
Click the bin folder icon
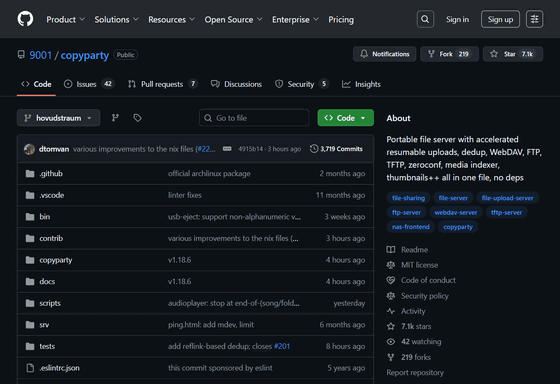click(x=30, y=217)
